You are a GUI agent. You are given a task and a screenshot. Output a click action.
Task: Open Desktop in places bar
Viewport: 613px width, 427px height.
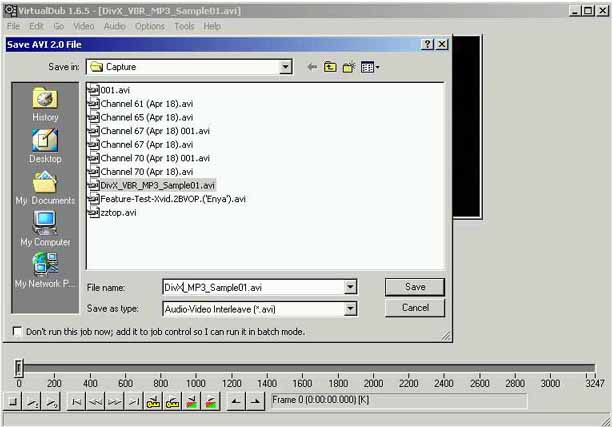[45, 146]
